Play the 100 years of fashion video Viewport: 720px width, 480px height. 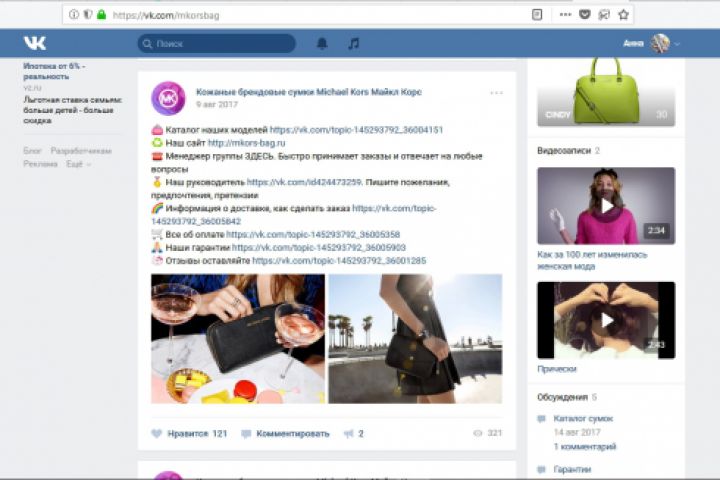[606, 206]
